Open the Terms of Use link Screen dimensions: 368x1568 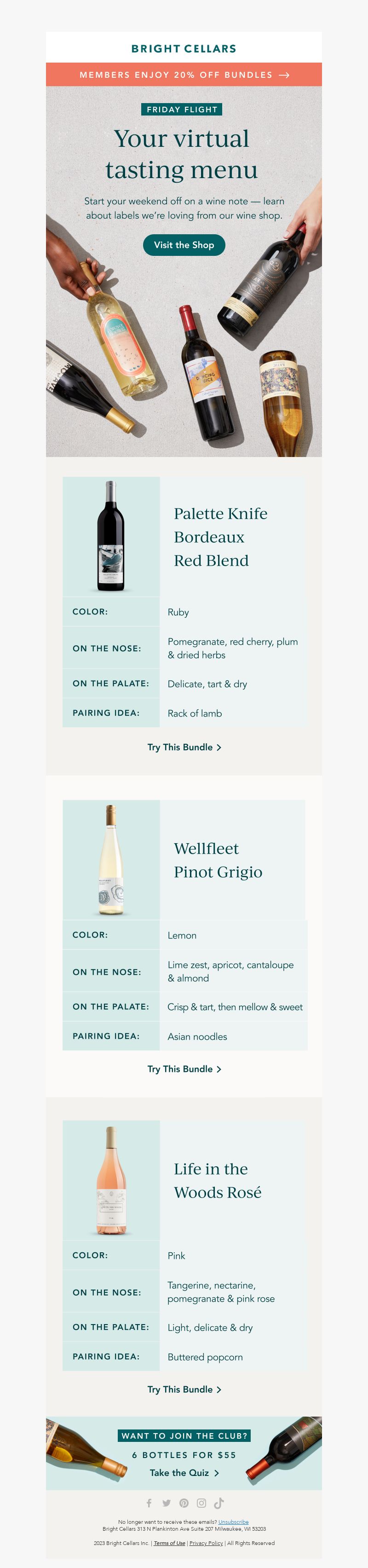point(170,1543)
